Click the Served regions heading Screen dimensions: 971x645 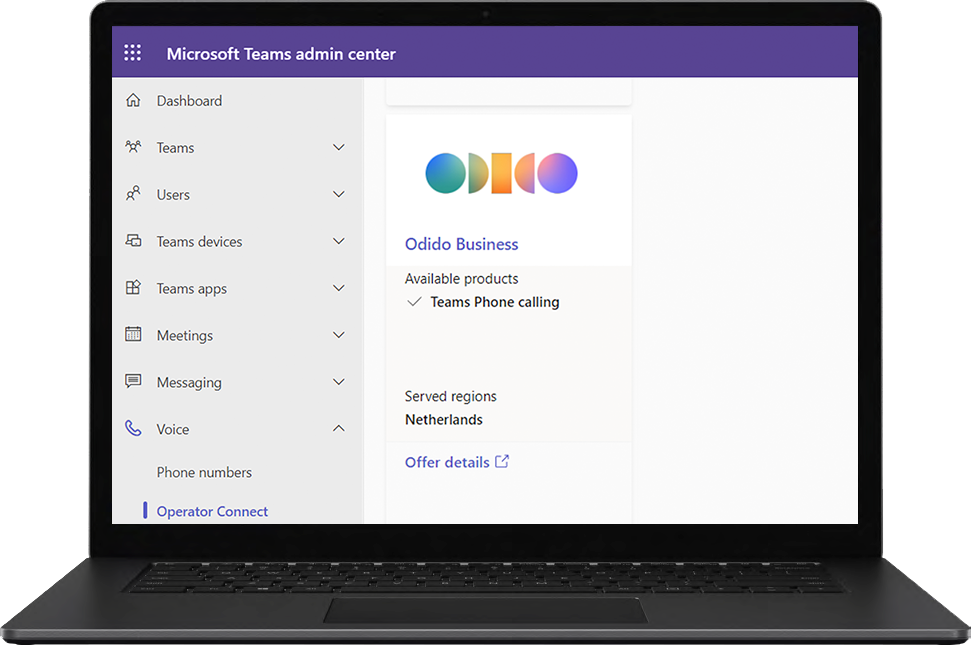click(451, 397)
